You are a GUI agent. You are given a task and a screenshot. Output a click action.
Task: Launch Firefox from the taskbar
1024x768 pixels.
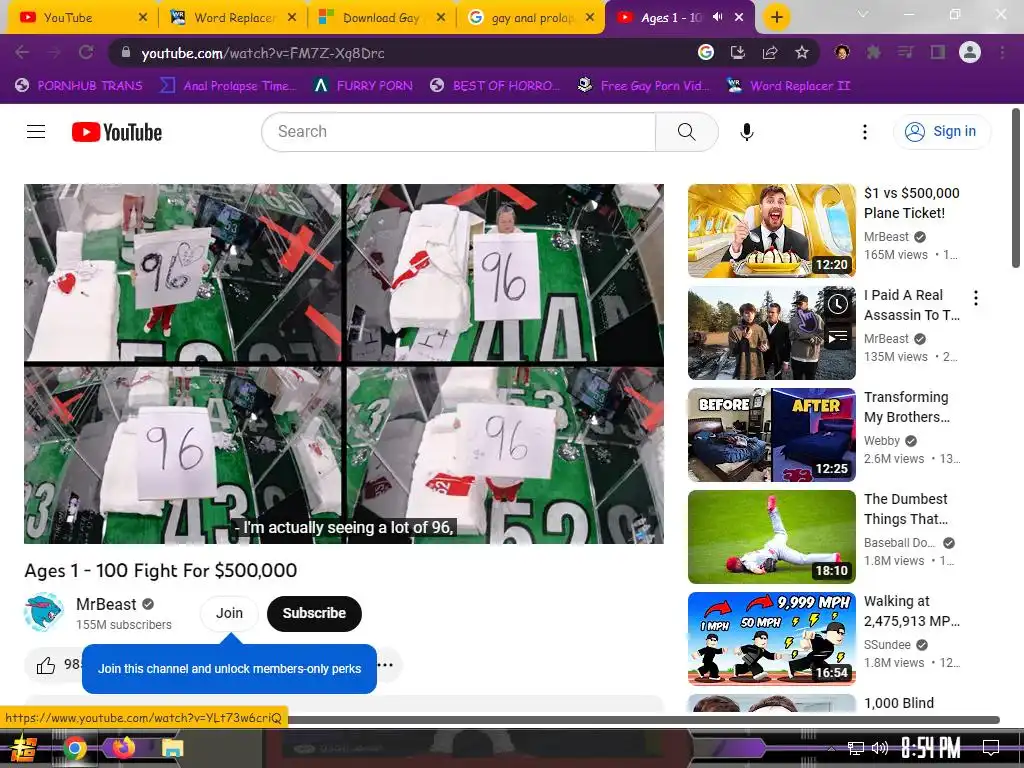(123, 746)
